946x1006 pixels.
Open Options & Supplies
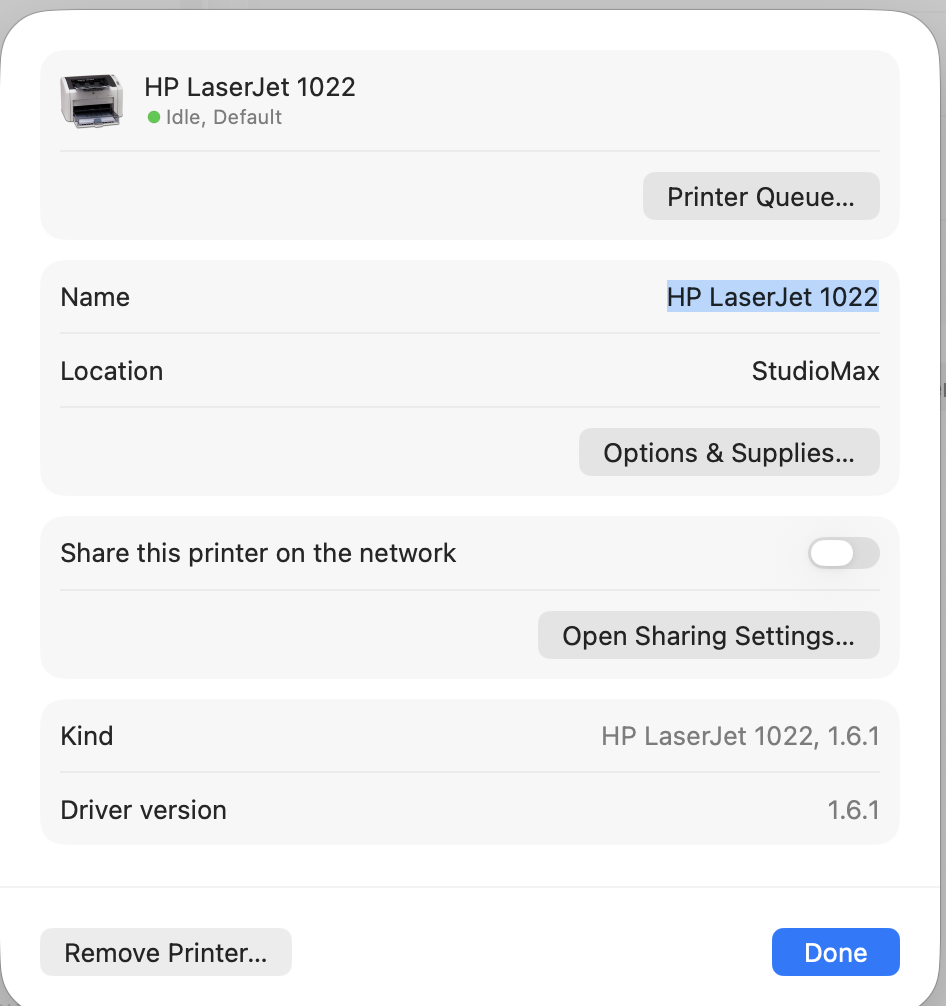click(x=728, y=452)
